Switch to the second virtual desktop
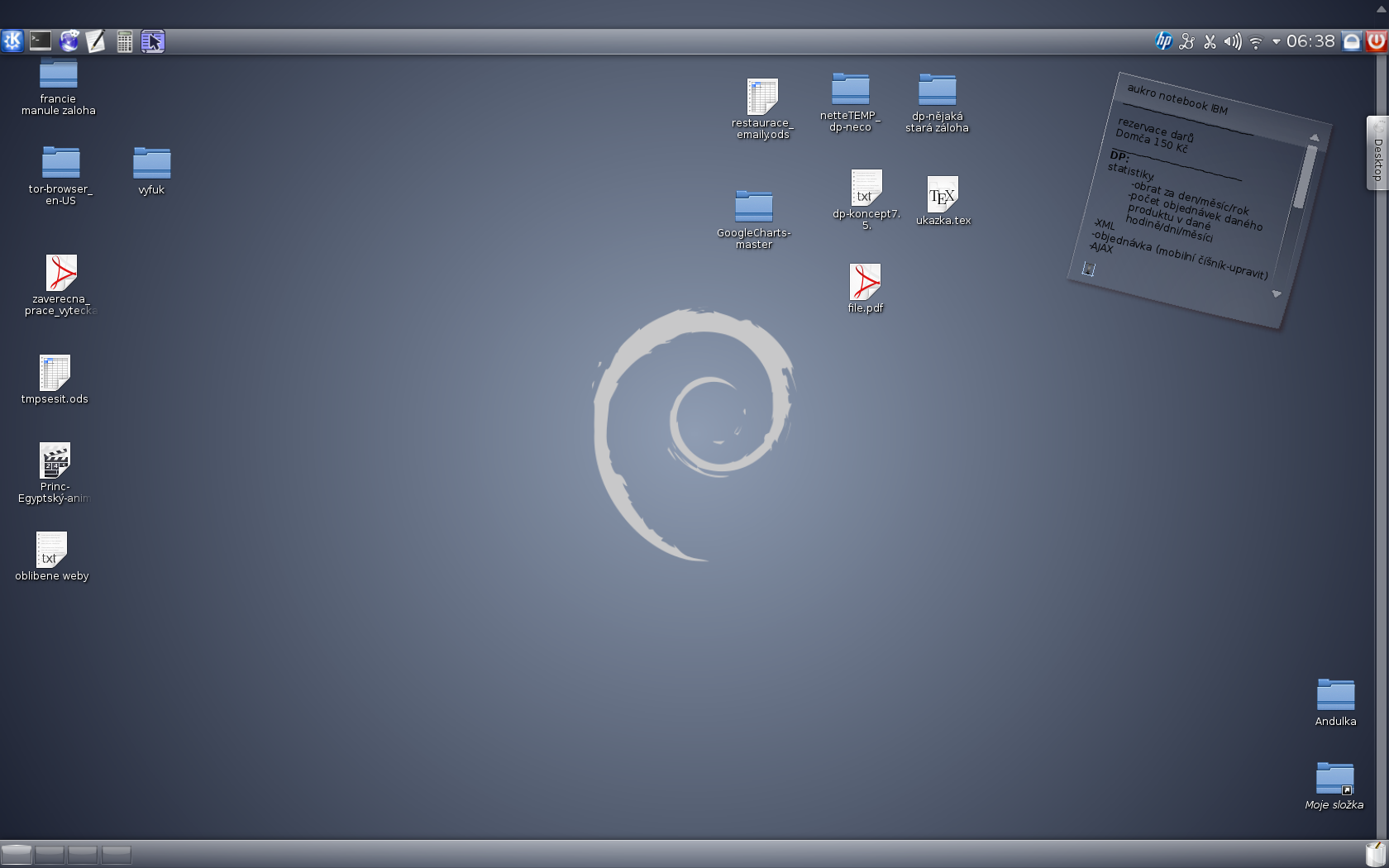The width and height of the screenshot is (1389, 868). click(50, 854)
